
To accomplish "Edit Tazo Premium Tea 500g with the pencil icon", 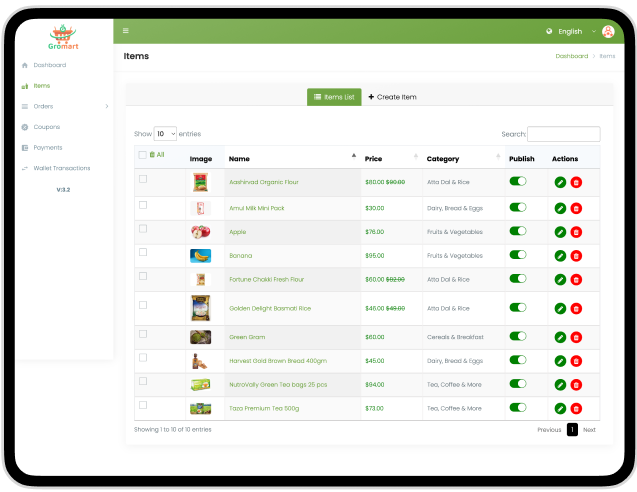I will 560,408.
